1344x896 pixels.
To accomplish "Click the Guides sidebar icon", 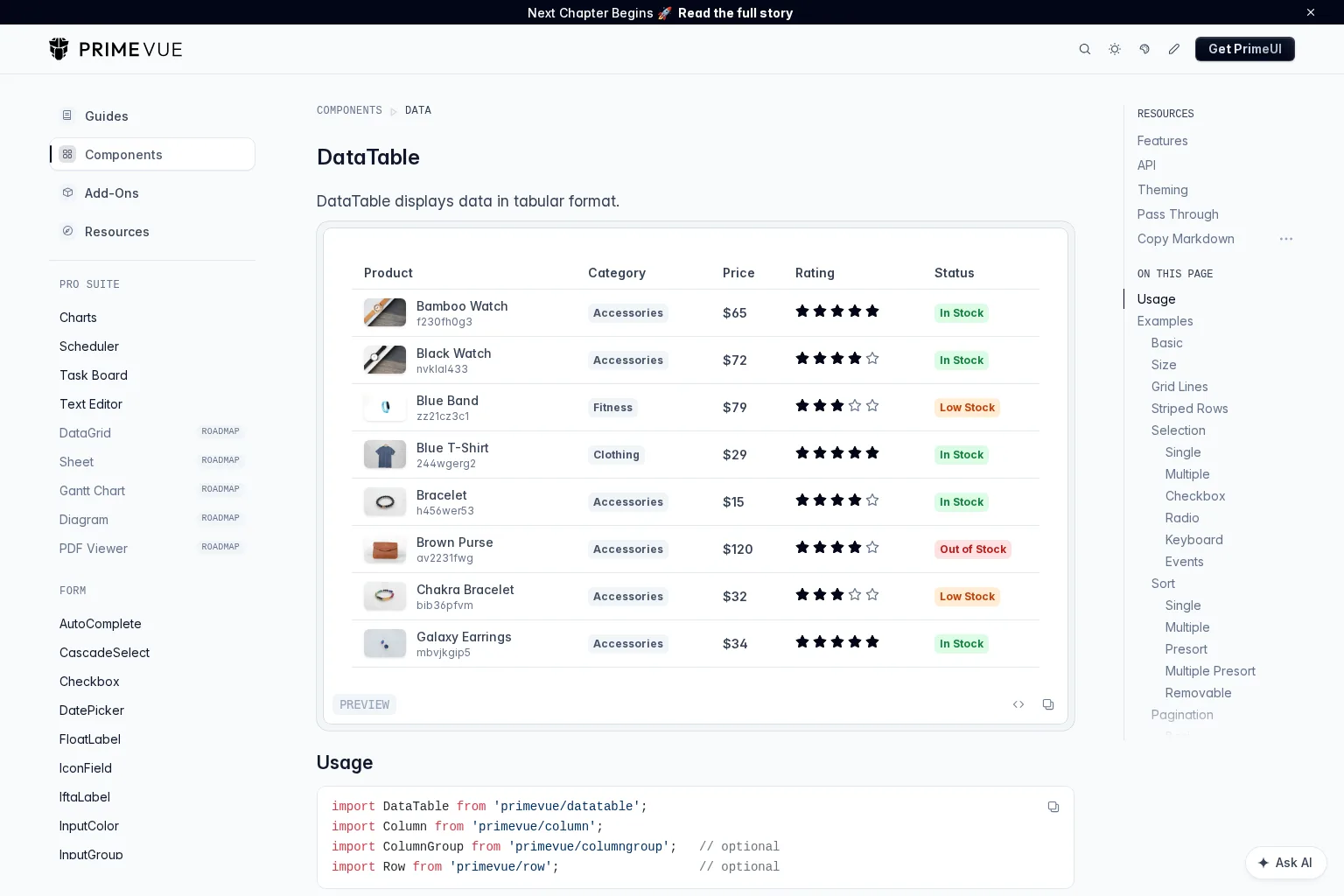I will (x=67, y=115).
